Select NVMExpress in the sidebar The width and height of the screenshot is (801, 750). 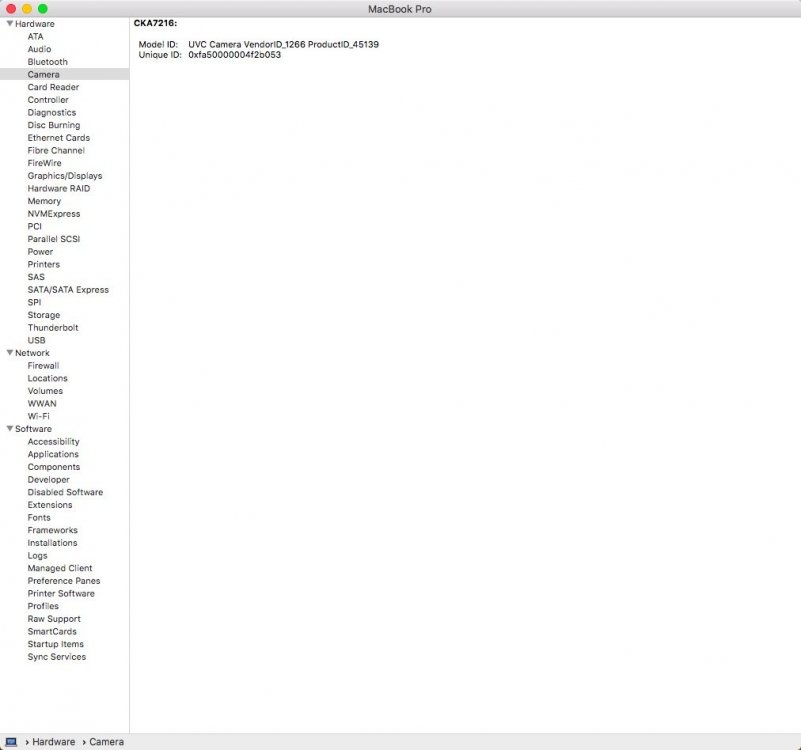point(54,214)
